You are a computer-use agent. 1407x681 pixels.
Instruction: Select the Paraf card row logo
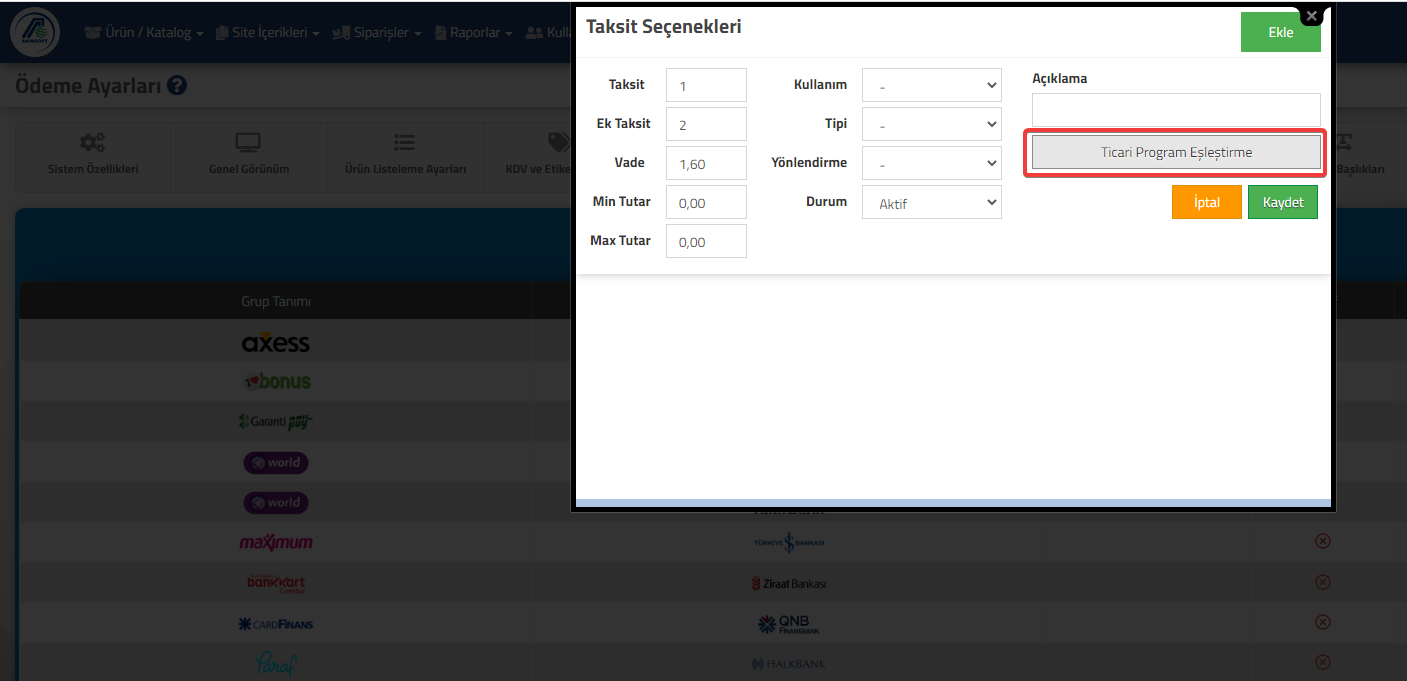[276, 664]
